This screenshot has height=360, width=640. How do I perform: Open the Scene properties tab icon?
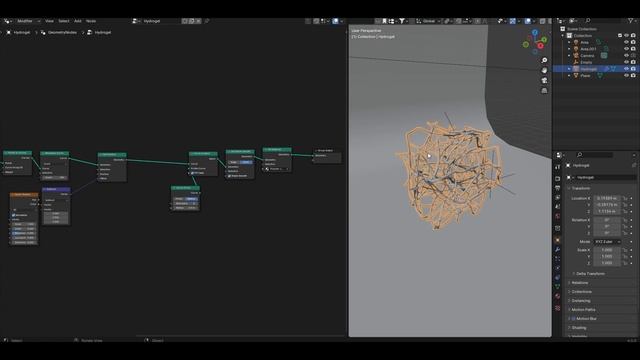558,207
